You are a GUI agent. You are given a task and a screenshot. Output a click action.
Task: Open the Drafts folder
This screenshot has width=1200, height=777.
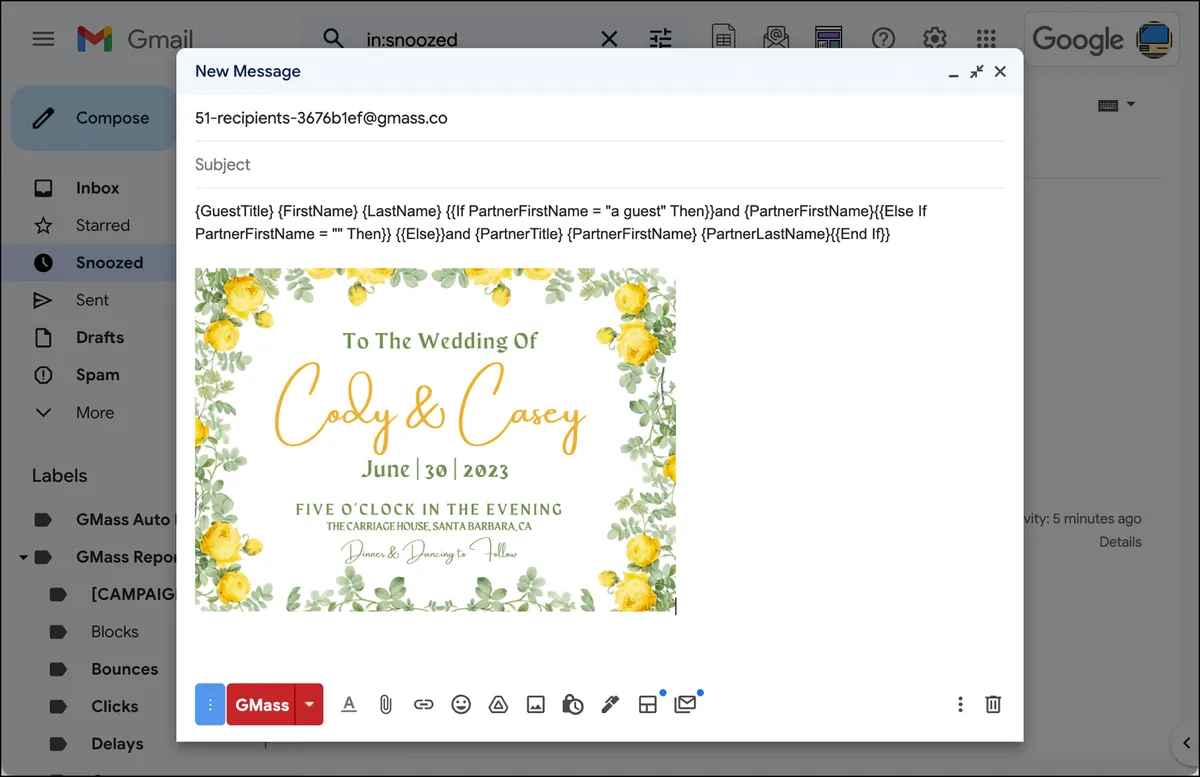[100, 338]
